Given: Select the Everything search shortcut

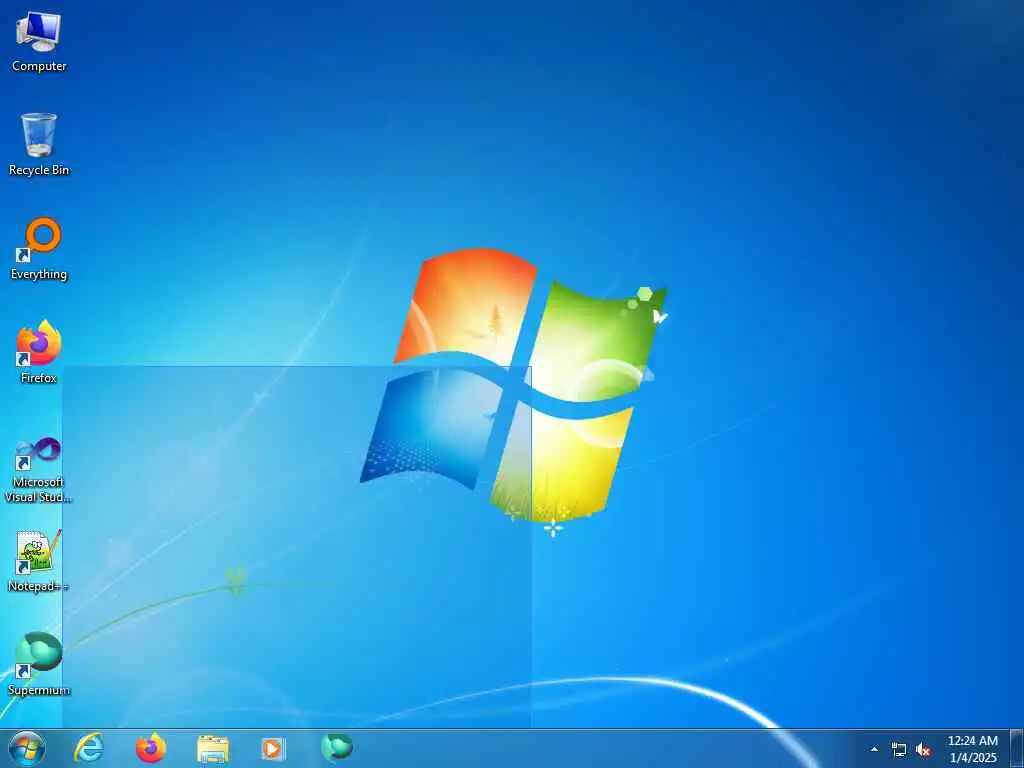Looking at the screenshot, I should click(39, 249).
